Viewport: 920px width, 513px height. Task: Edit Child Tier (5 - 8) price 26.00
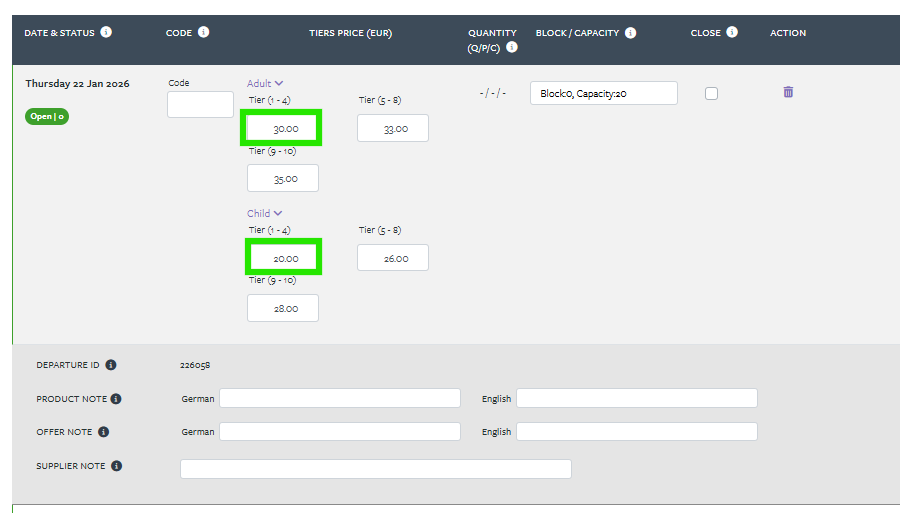[x=393, y=258]
